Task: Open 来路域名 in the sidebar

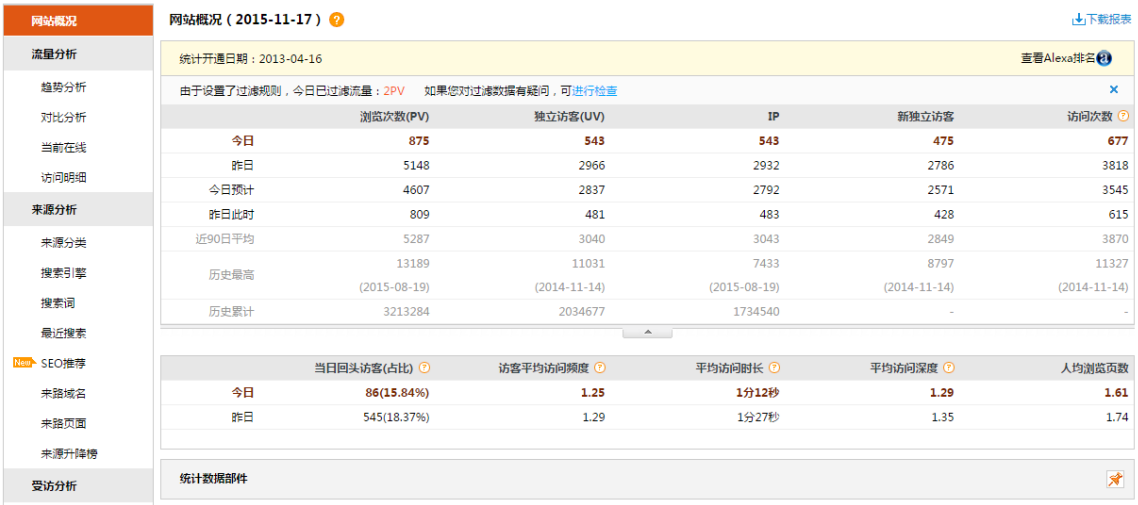Action: (64, 393)
